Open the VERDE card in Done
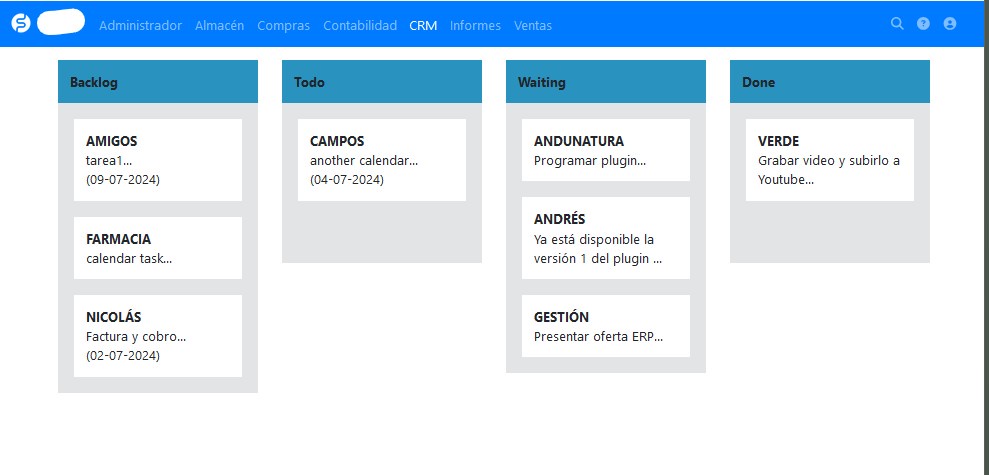Screen dimensions: 989x475 pos(830,160)
